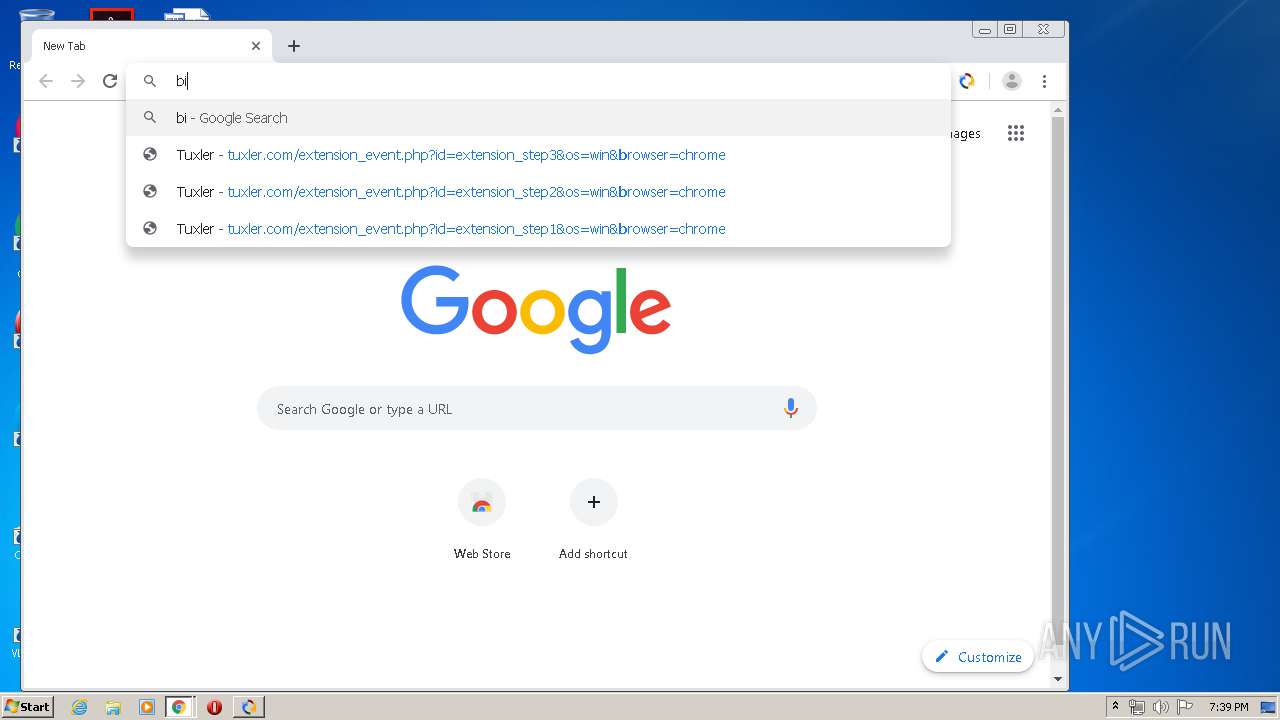
Task: Click the network tray icon
Action: (x=1137, y=707)
